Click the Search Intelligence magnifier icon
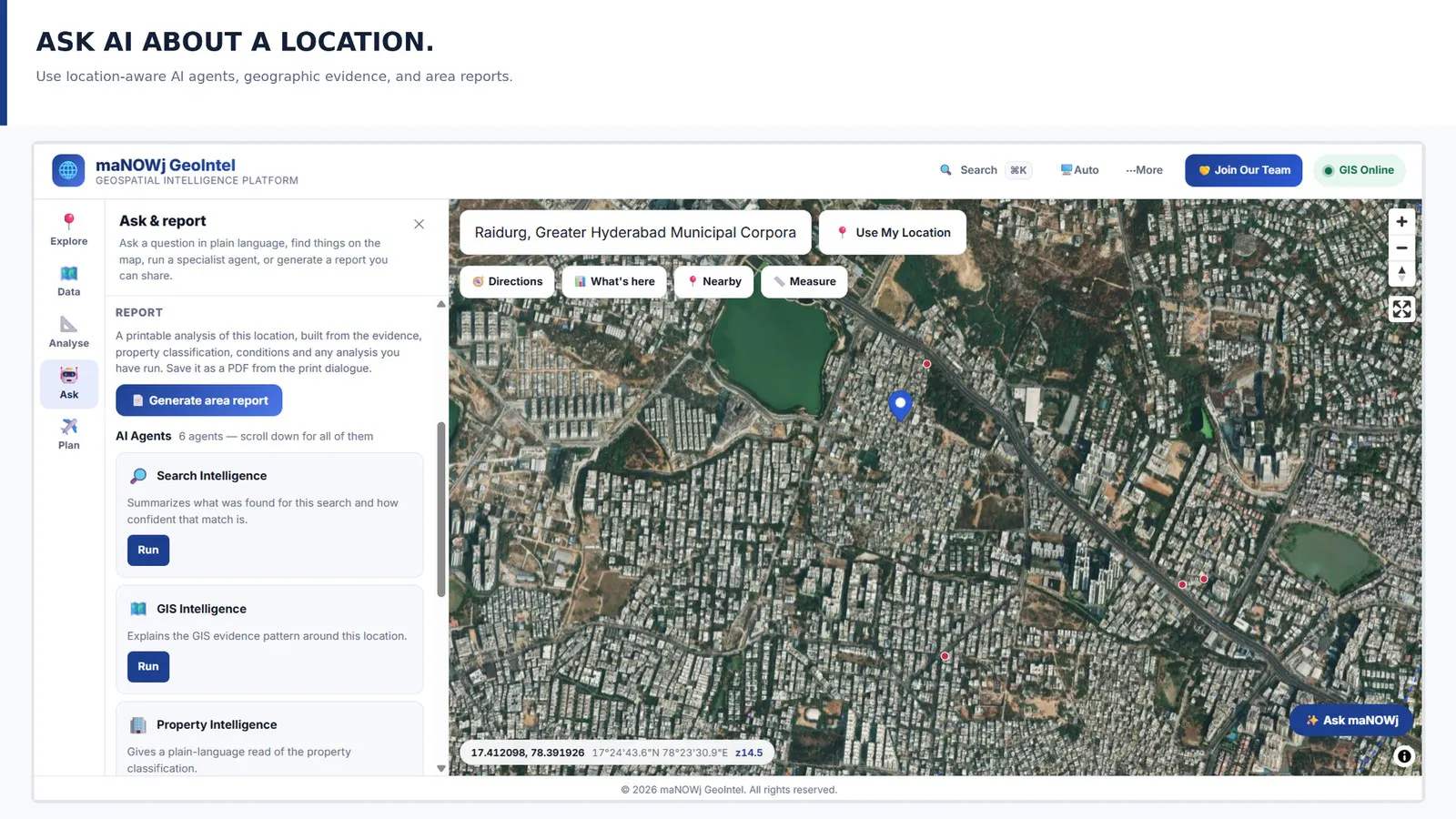Viewport: 1456px width, 819px height. (138, 476)
